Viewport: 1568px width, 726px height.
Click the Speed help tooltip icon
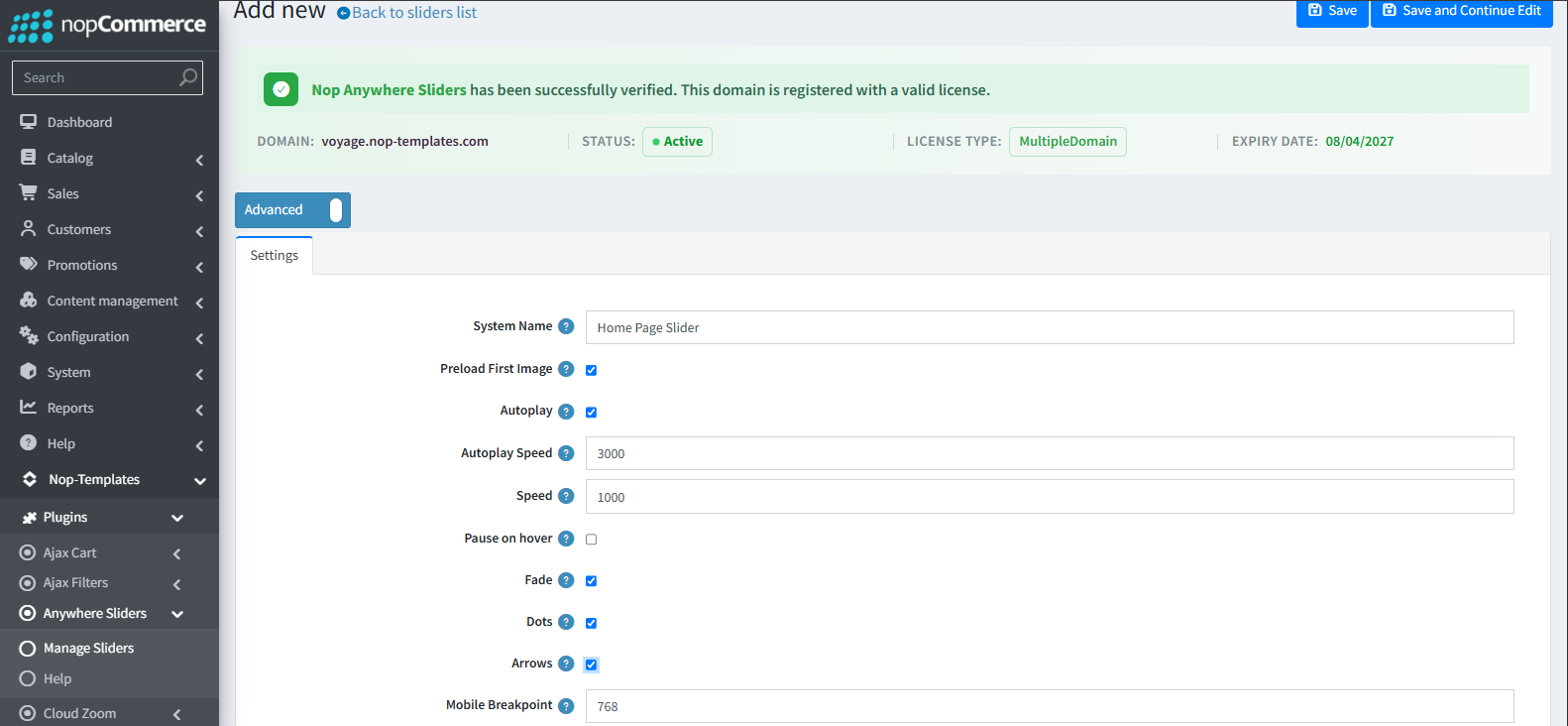[x=566, y=496]
